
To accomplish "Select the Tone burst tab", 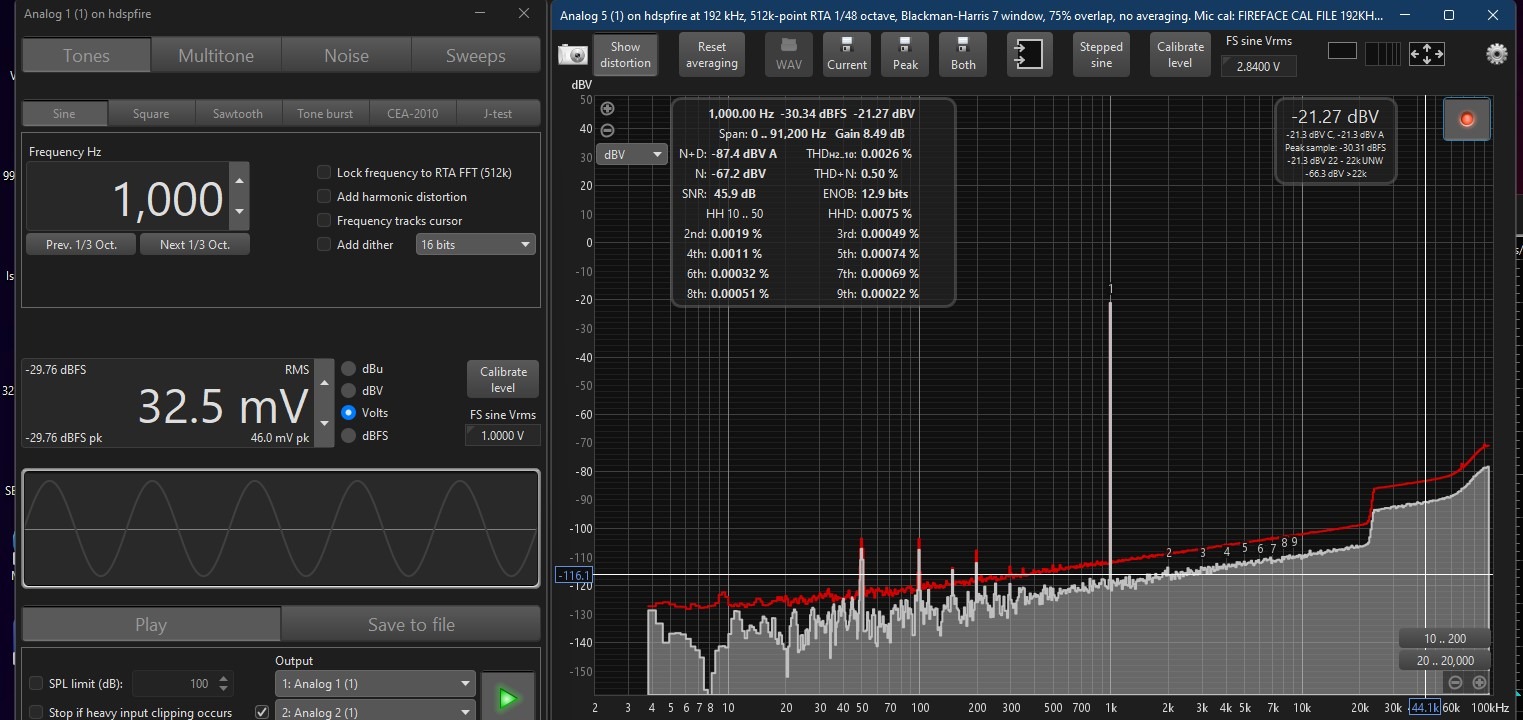I will click(x=325, y=114).
